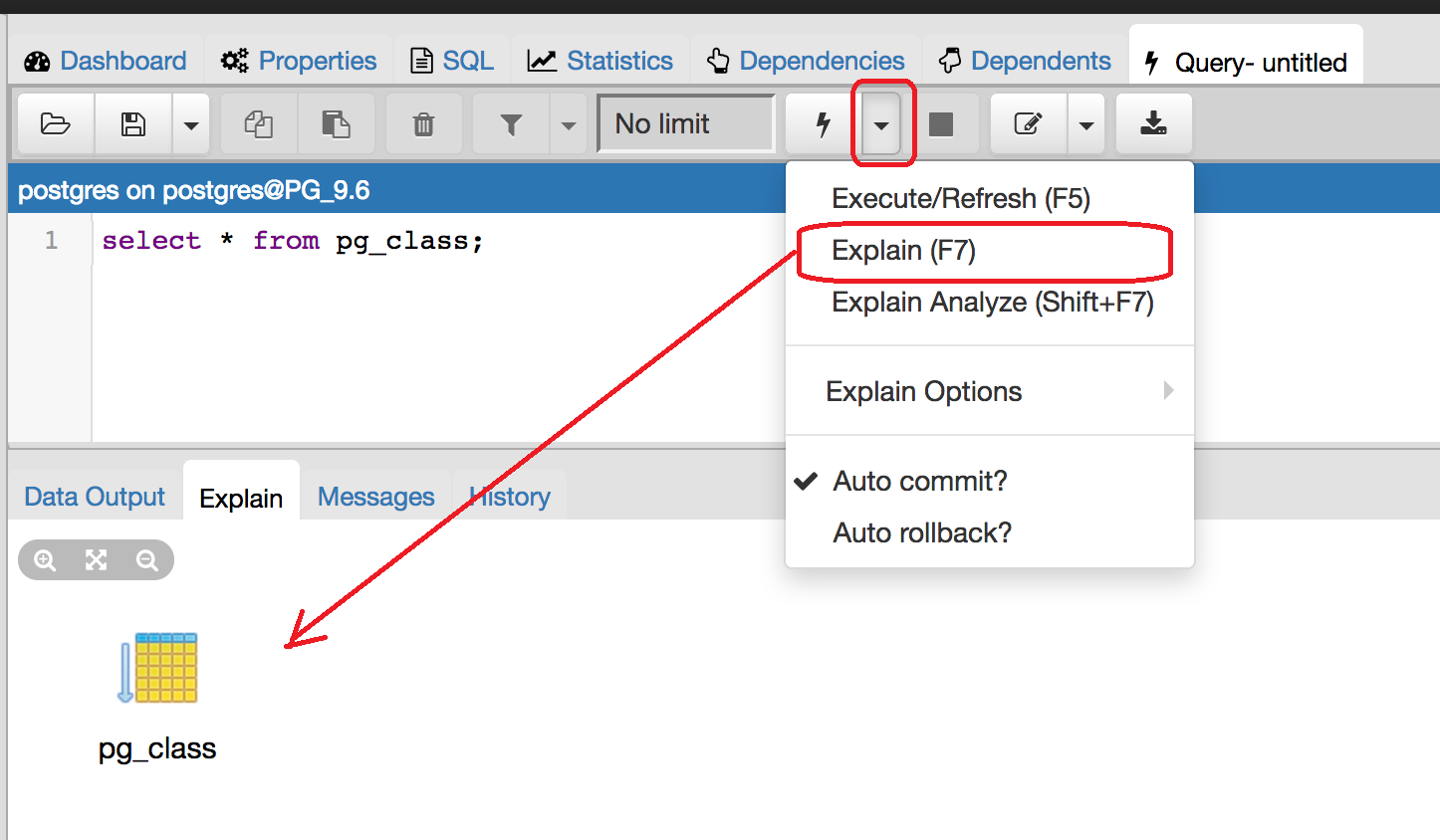Click the Stop query square button
This screenshot has height=840, width=1440.
tap(940, 124)
